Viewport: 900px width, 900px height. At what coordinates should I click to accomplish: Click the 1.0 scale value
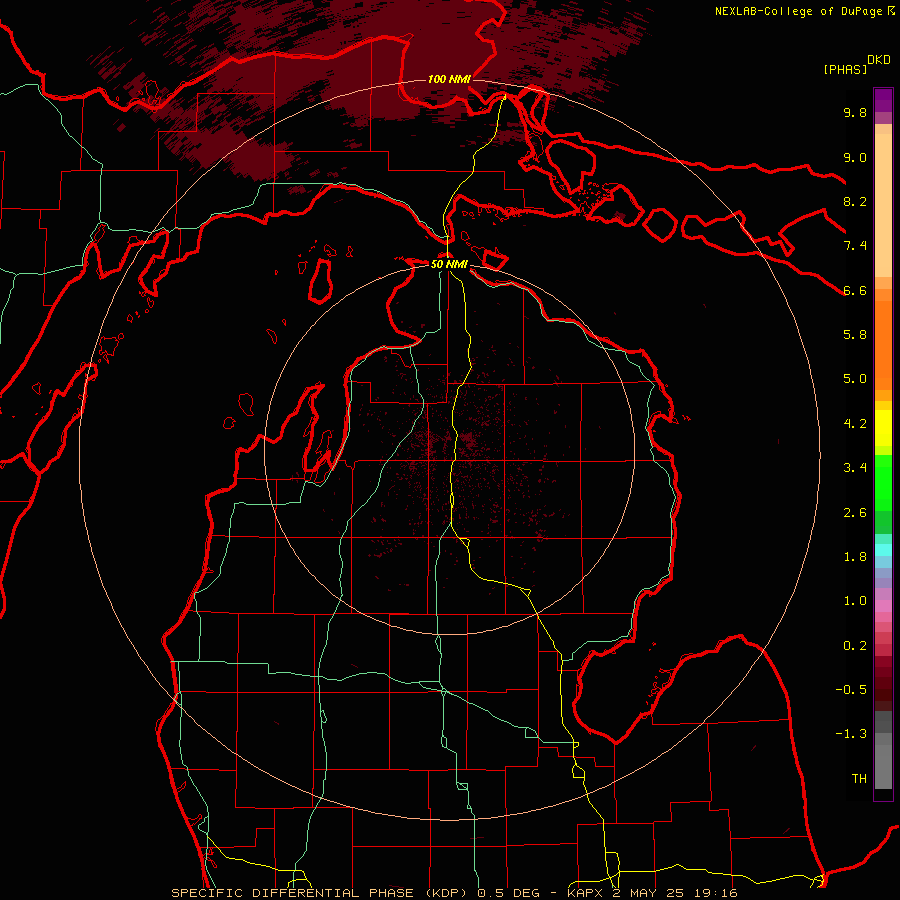coord(855,601)
